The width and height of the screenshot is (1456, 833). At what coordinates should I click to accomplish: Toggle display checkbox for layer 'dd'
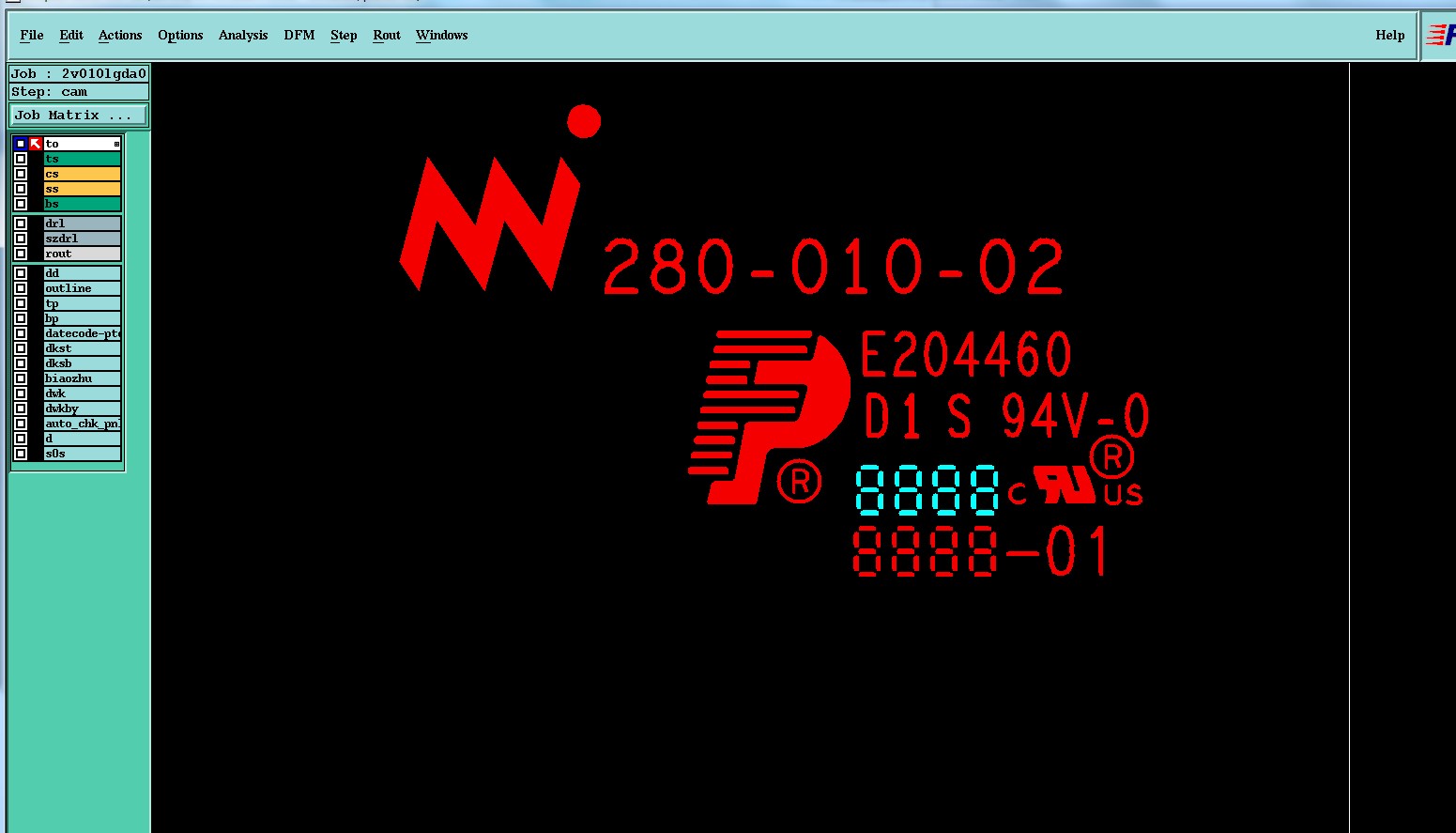pos(21,273)
